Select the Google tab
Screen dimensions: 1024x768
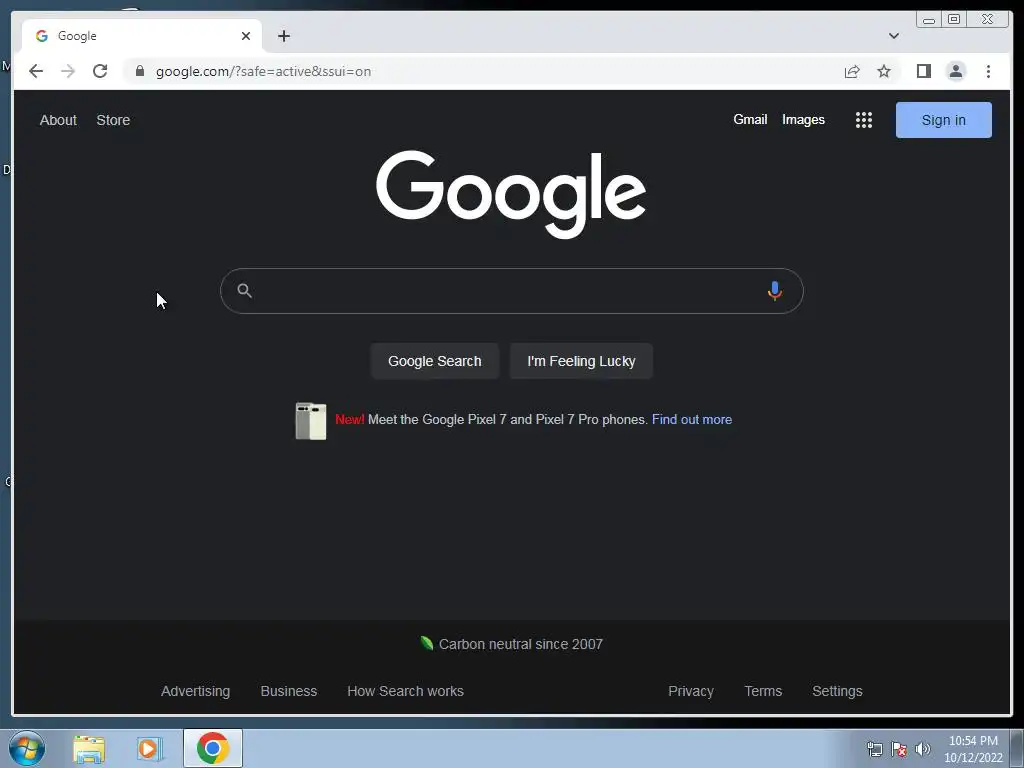pos(142,36)
